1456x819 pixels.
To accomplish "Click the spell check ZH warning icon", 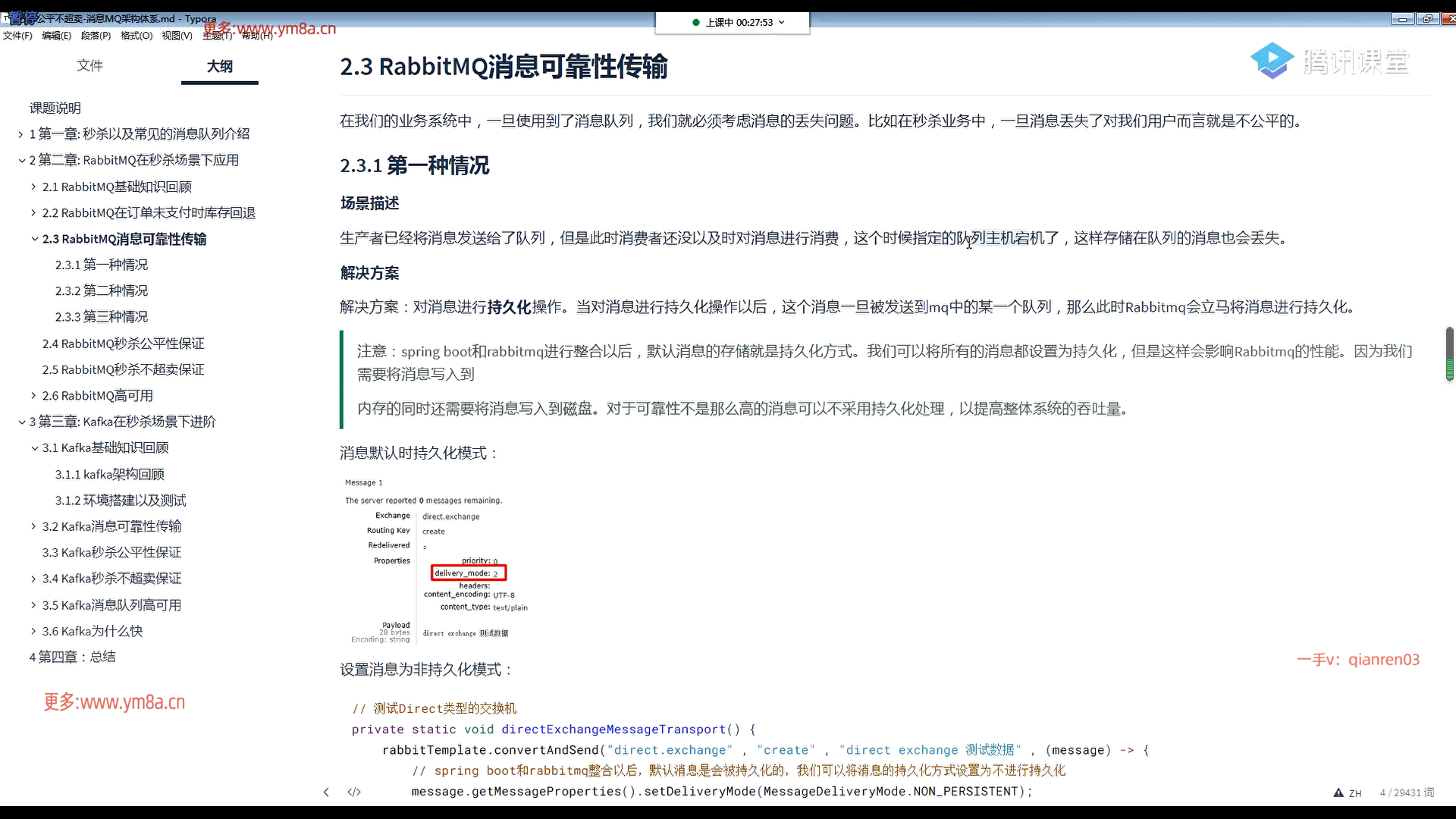I will coord(1338,792).
